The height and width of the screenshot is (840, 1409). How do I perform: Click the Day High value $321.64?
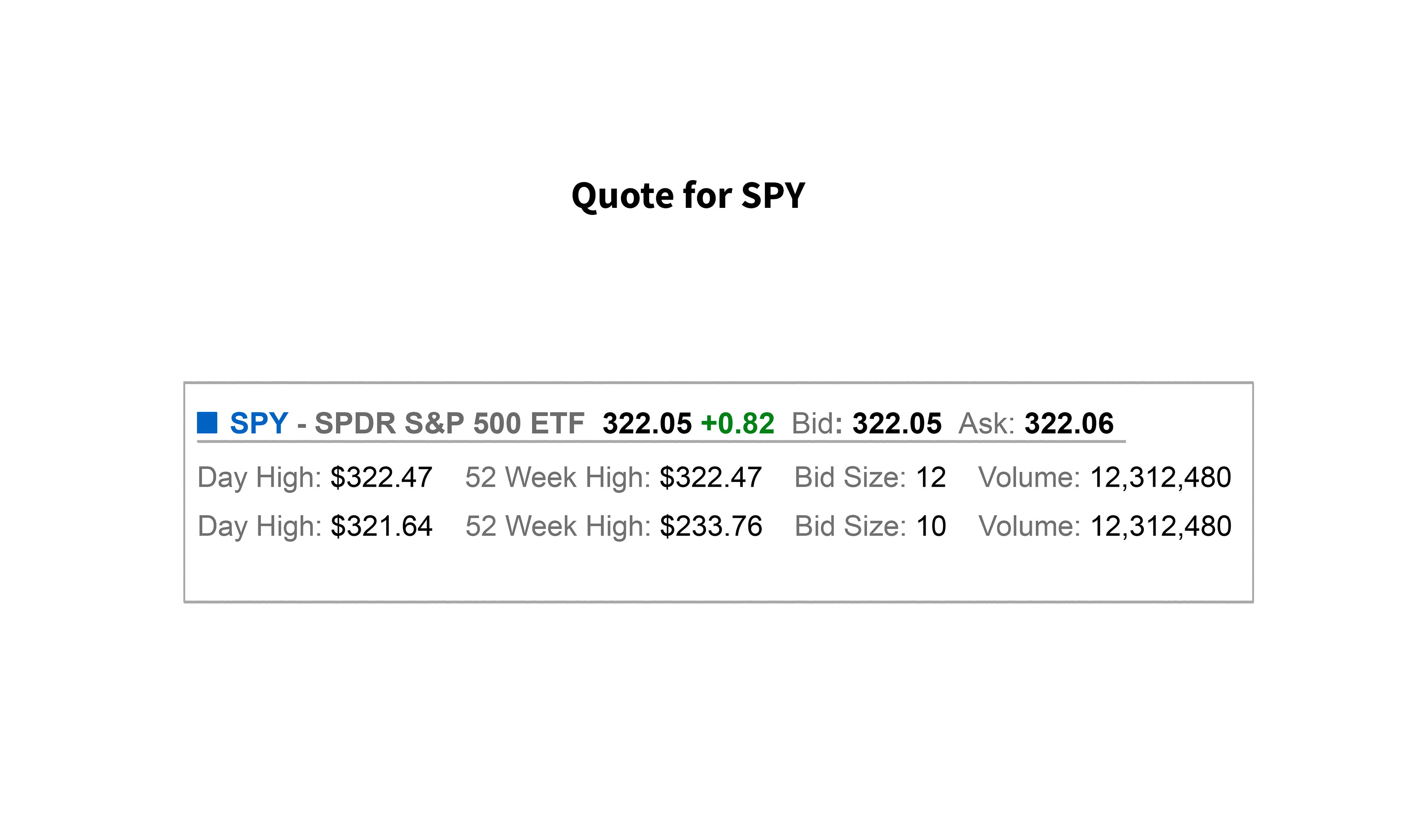382,526
